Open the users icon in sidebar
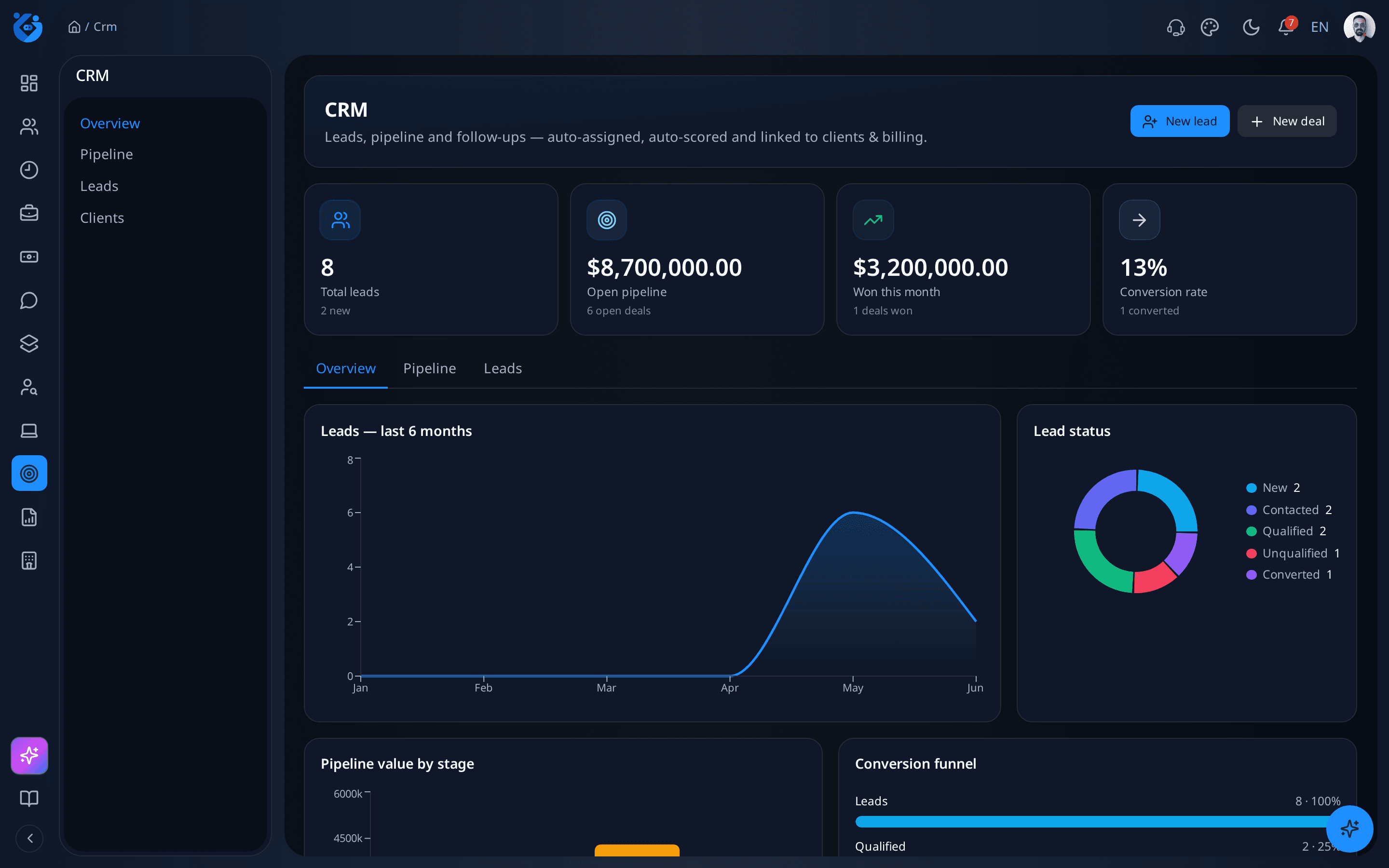Image resolution: width=1389 pixels, height=868 pixels. [x=29, y=126]
